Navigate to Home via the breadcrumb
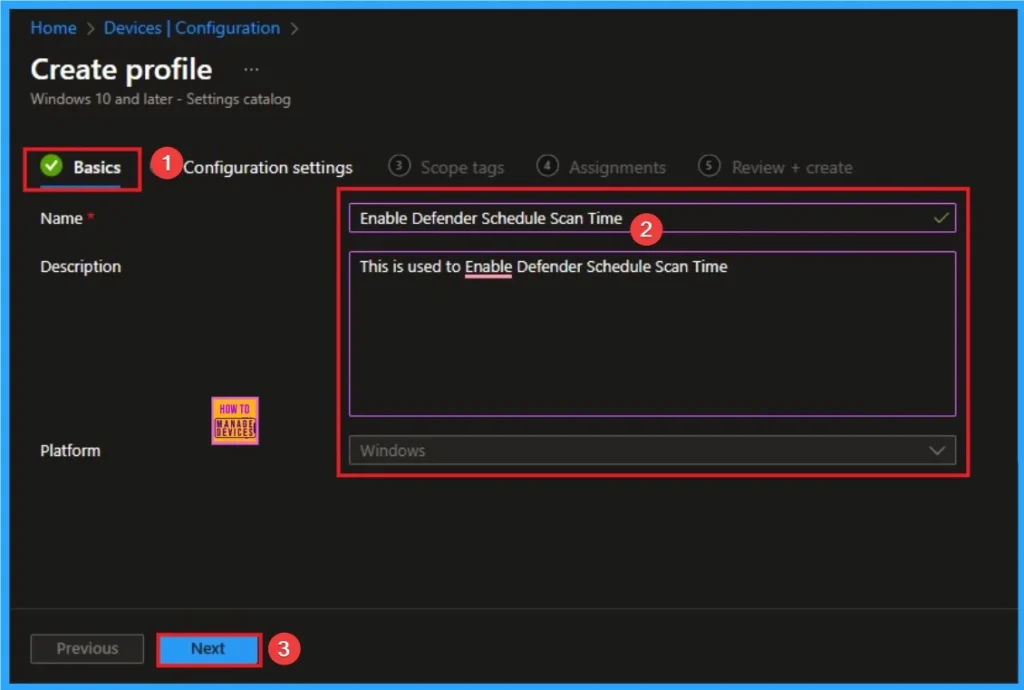This screenshot has height=690, width=1024. click(53, 28)
